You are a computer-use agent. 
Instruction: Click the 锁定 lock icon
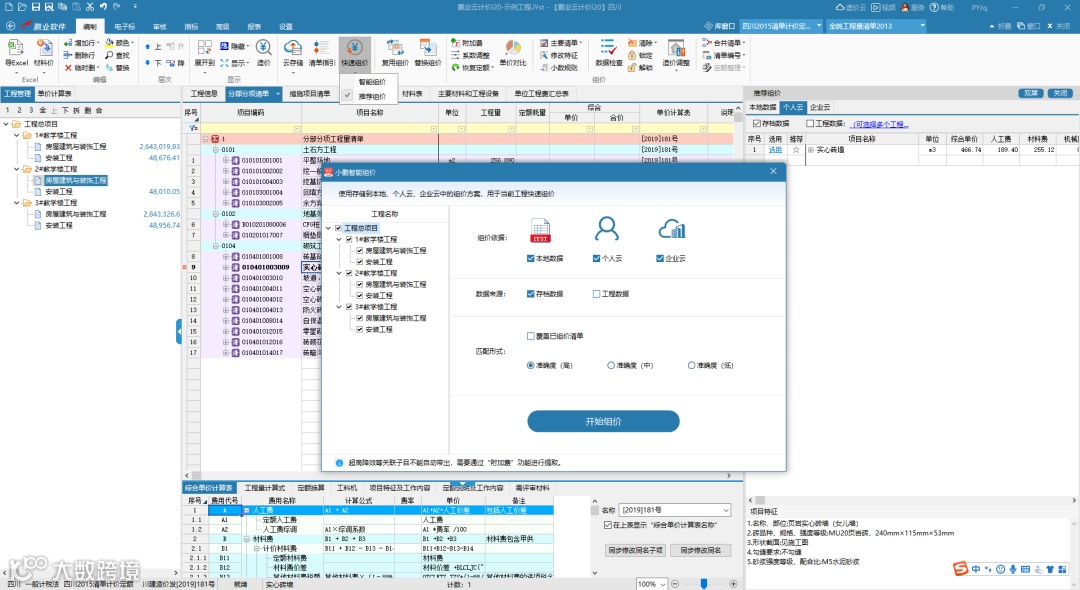[632, 55]
